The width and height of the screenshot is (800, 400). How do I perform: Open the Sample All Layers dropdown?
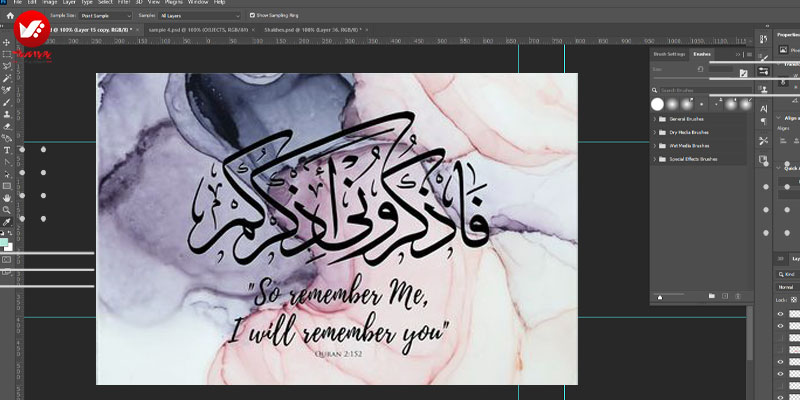click(x=199, y=16)
